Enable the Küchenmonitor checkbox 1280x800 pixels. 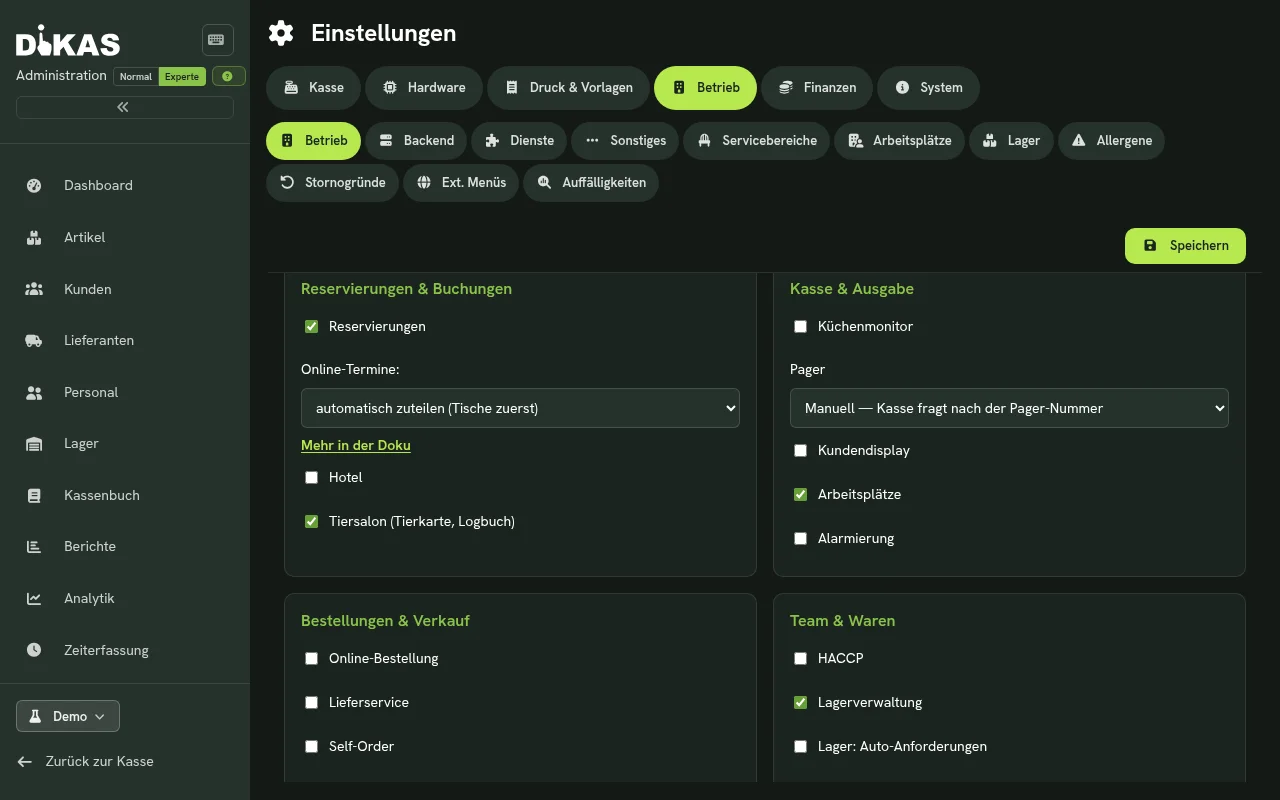tap(800, 326)
